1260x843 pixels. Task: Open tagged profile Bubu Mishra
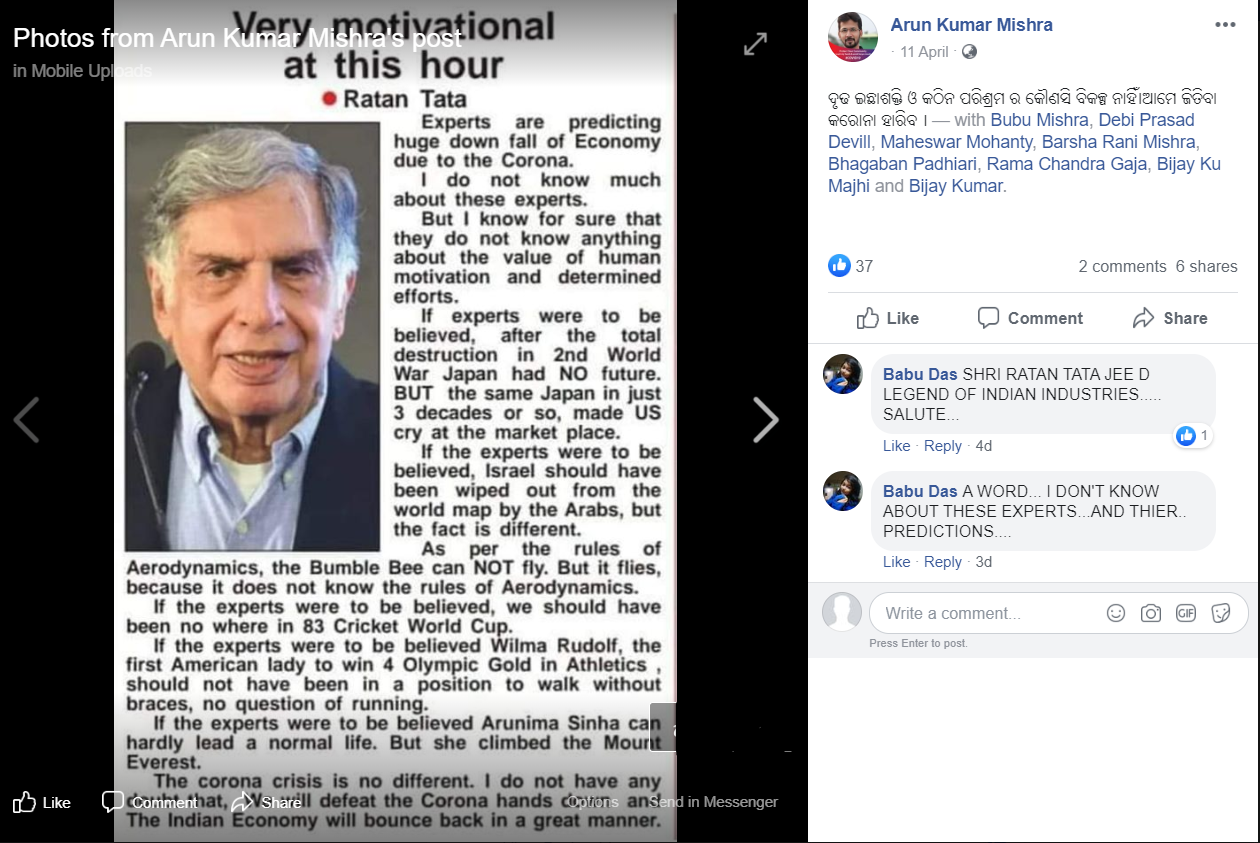coord(1039,120)
